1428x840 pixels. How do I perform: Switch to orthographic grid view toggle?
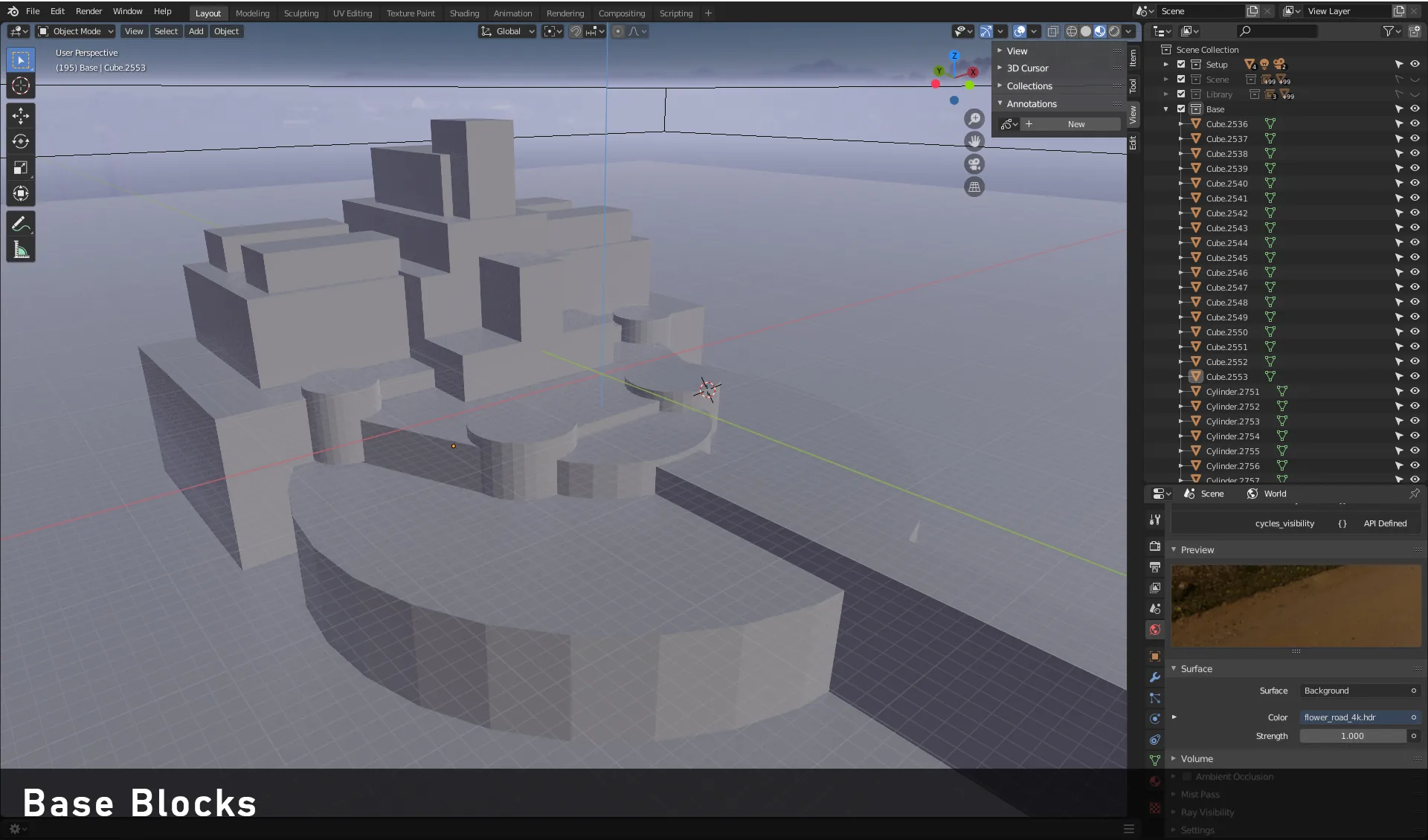tap(974, 187)
